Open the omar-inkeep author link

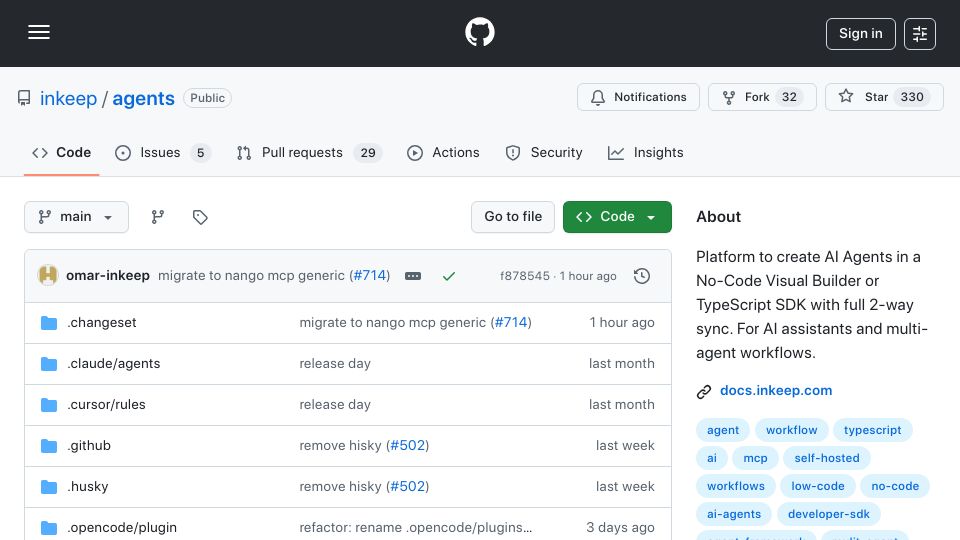[108, 276]
